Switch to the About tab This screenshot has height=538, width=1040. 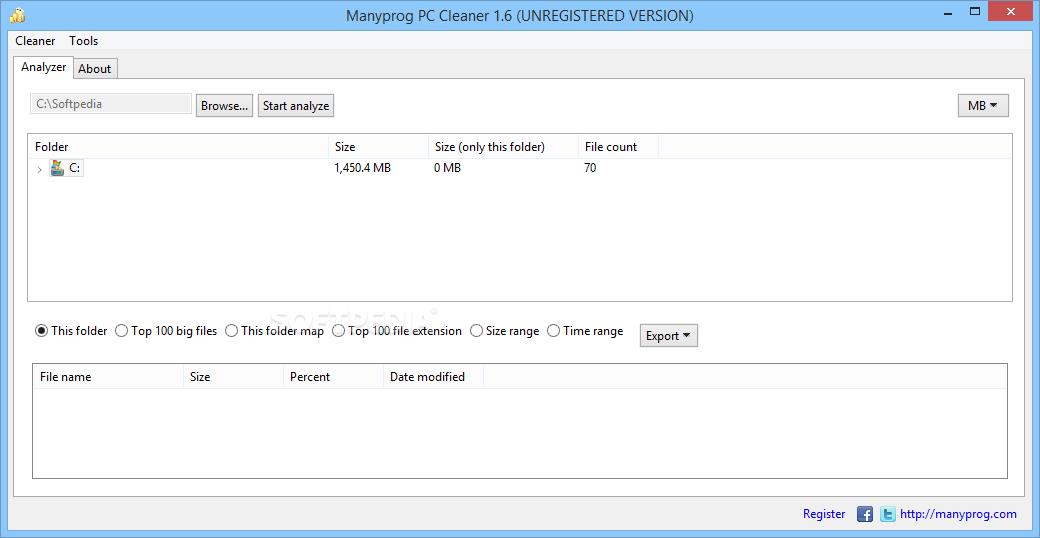95,68
